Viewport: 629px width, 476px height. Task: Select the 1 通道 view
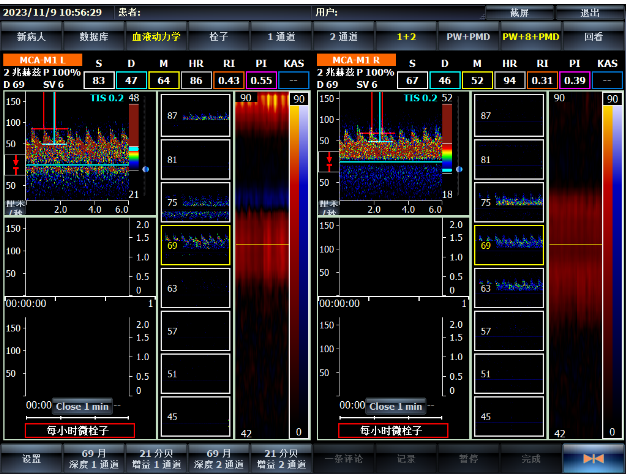[281, 37]
